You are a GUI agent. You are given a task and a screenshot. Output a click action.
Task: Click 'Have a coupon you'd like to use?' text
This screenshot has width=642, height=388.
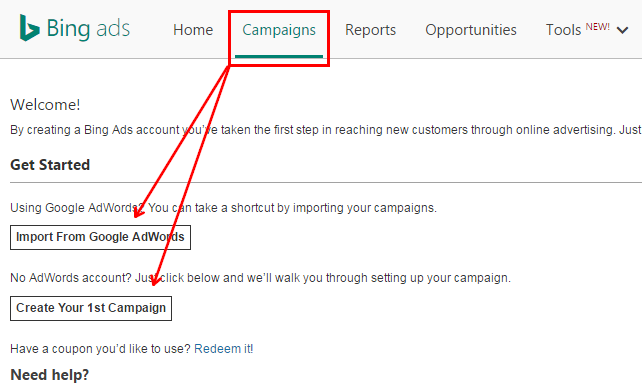pos(100,349)
